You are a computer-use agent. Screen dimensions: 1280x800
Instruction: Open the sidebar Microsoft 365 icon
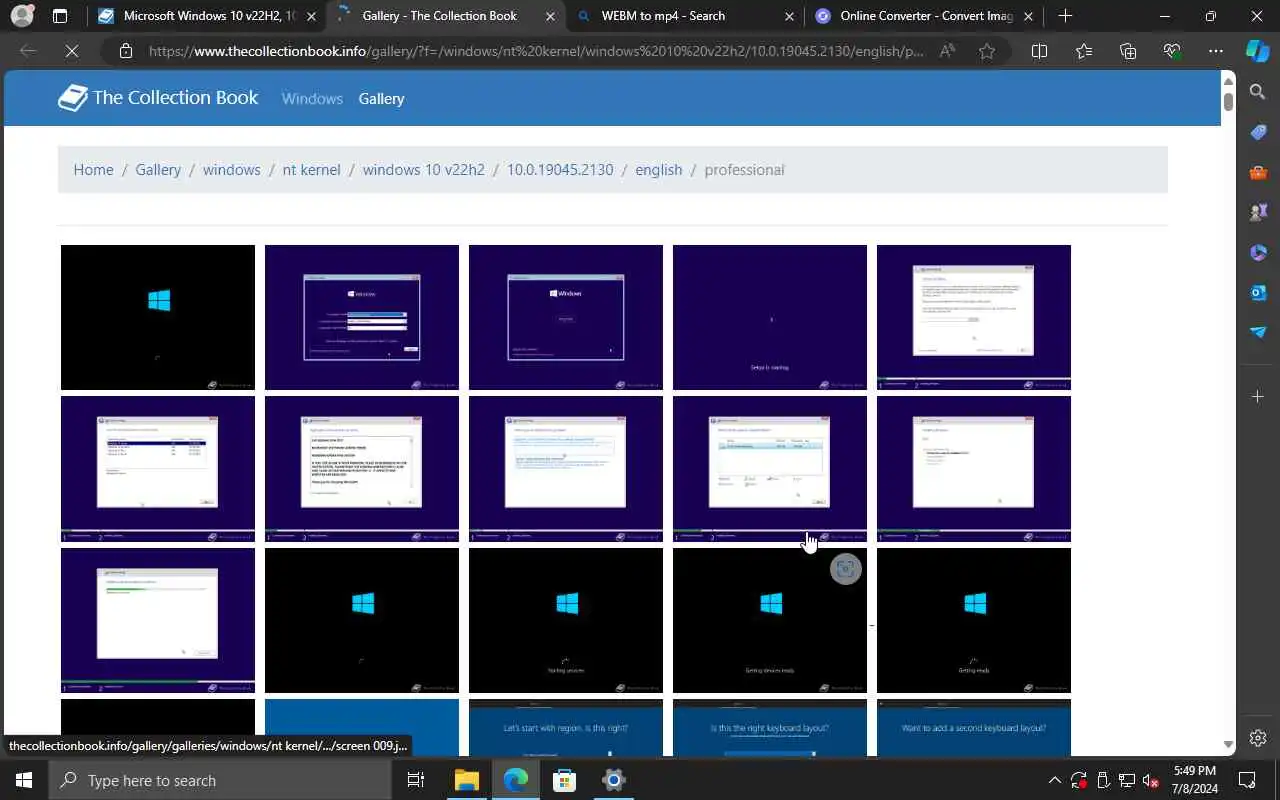pos(1258,253)
